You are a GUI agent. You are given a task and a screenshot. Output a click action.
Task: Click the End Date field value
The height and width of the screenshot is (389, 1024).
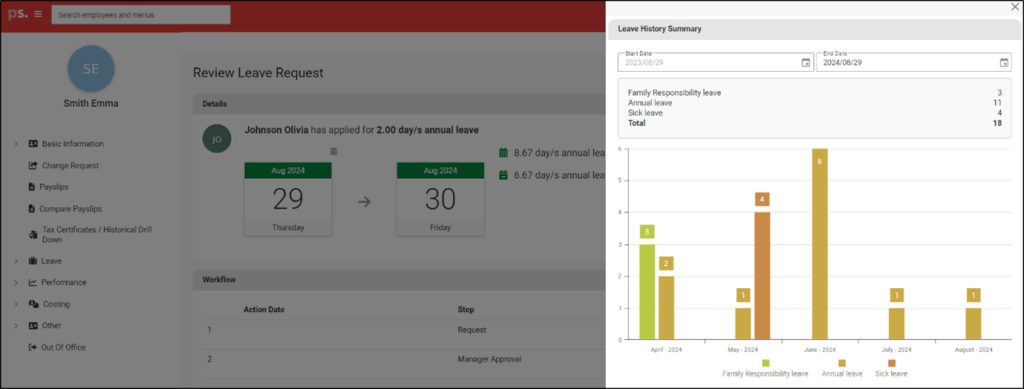(x=842, y=63)
